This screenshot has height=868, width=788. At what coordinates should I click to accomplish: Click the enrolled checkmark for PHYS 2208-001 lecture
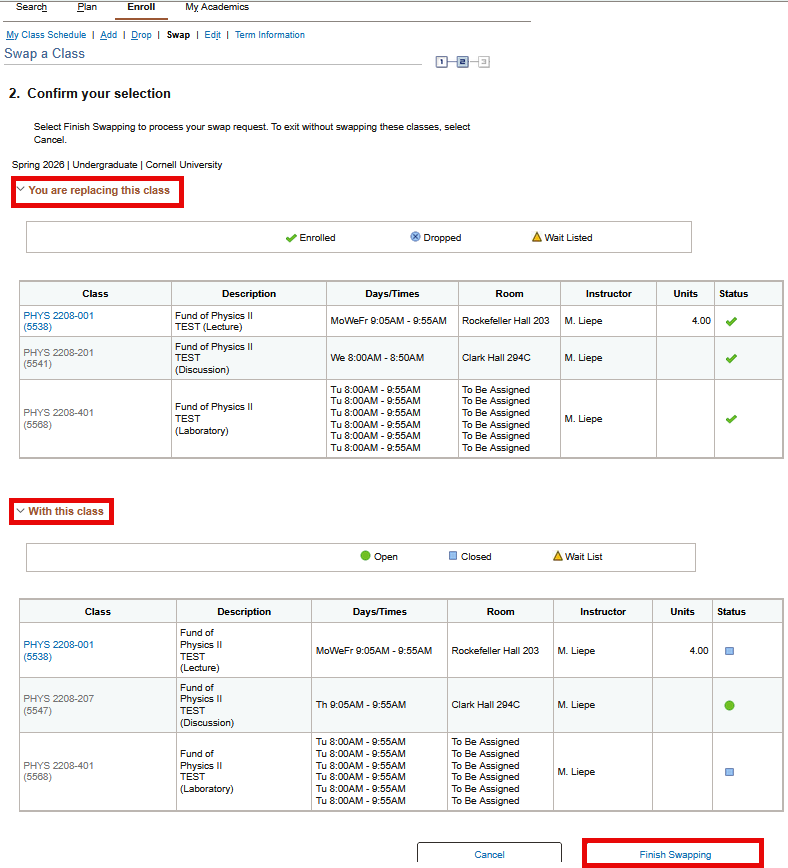730,321
